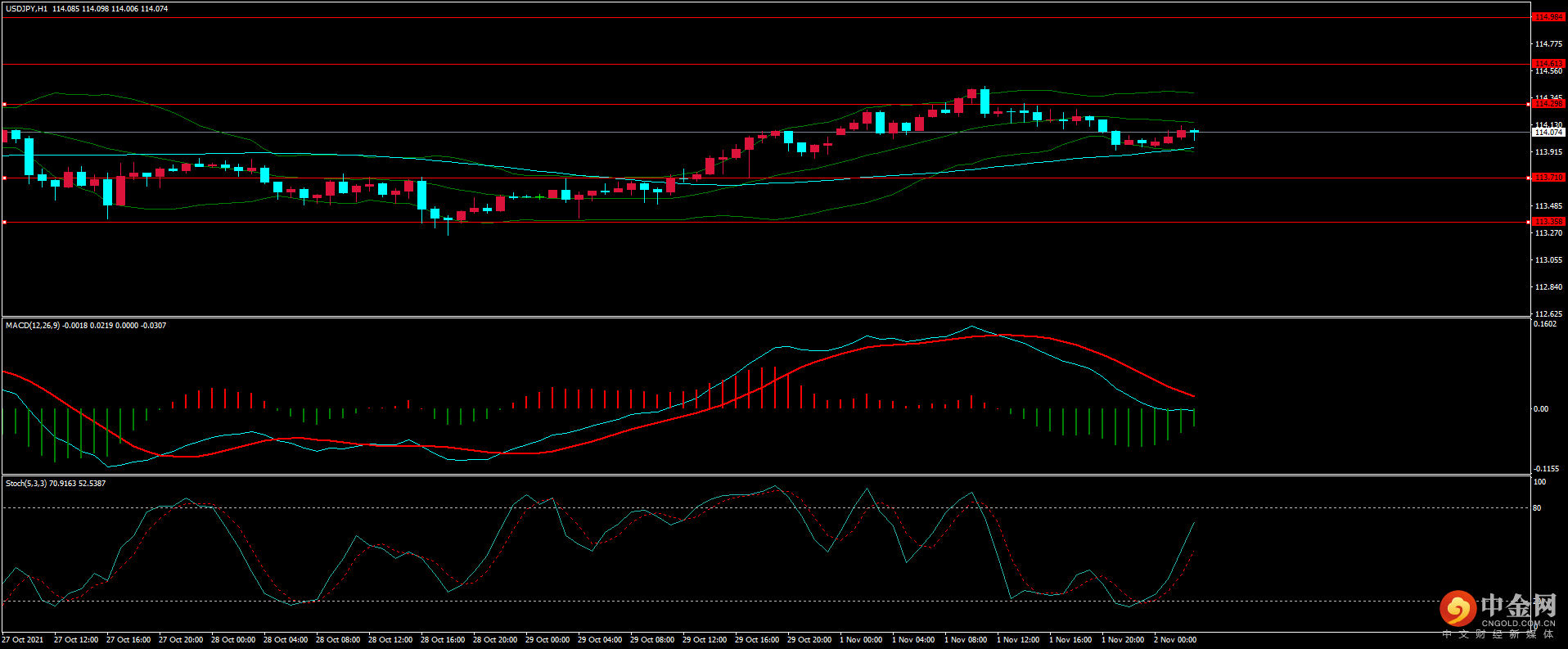Select the red 114.984 price tag
Screen dimensions: 1568x649
pos(1548,17)
